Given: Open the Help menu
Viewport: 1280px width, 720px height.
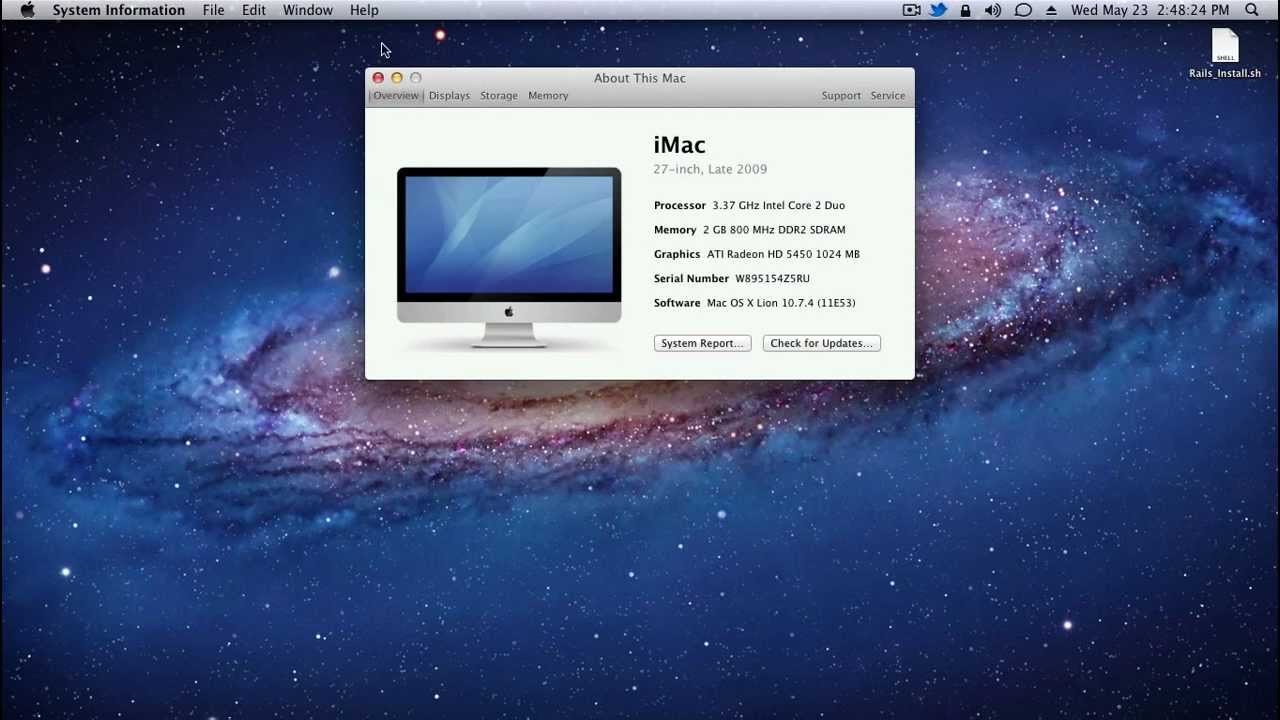Looking at the screenshot, I should [364, 10].
